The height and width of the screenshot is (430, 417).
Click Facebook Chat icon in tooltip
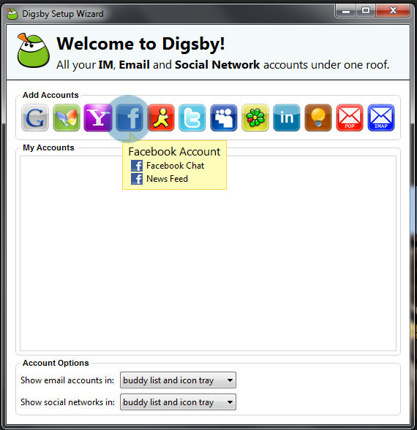[137, 166]
